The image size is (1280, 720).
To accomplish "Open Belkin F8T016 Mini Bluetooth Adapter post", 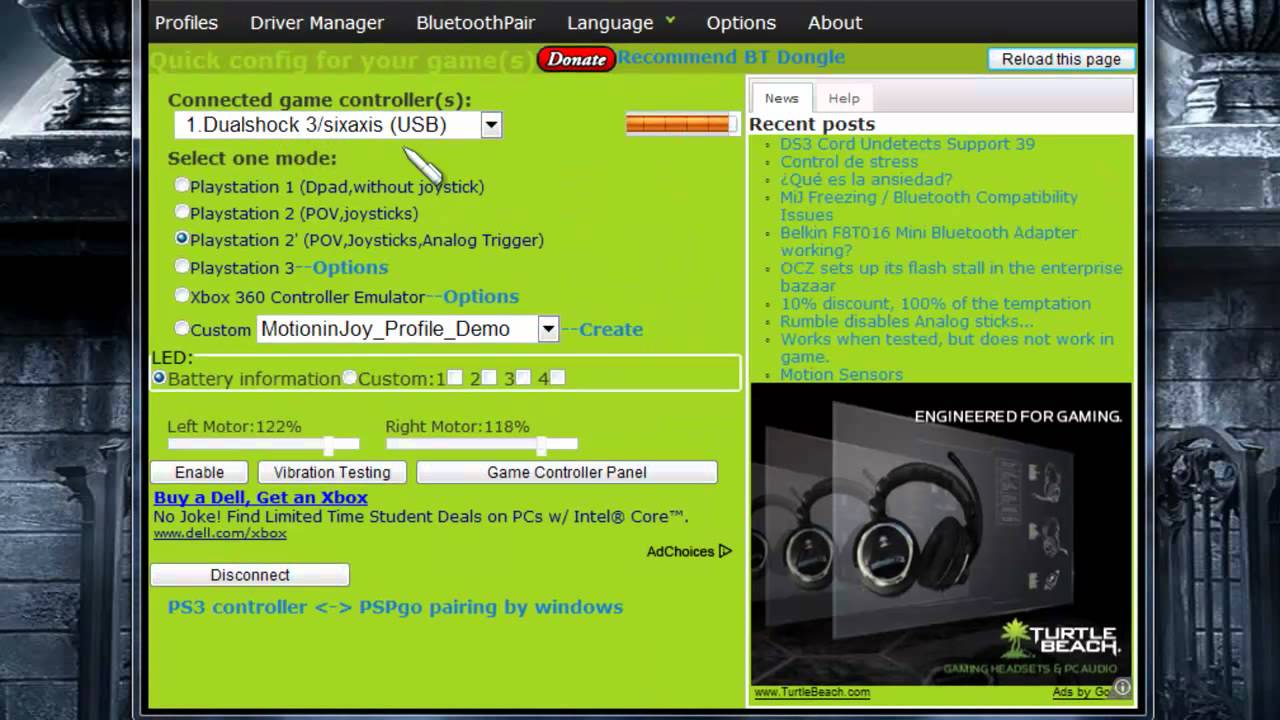I will tap(929, 241).
